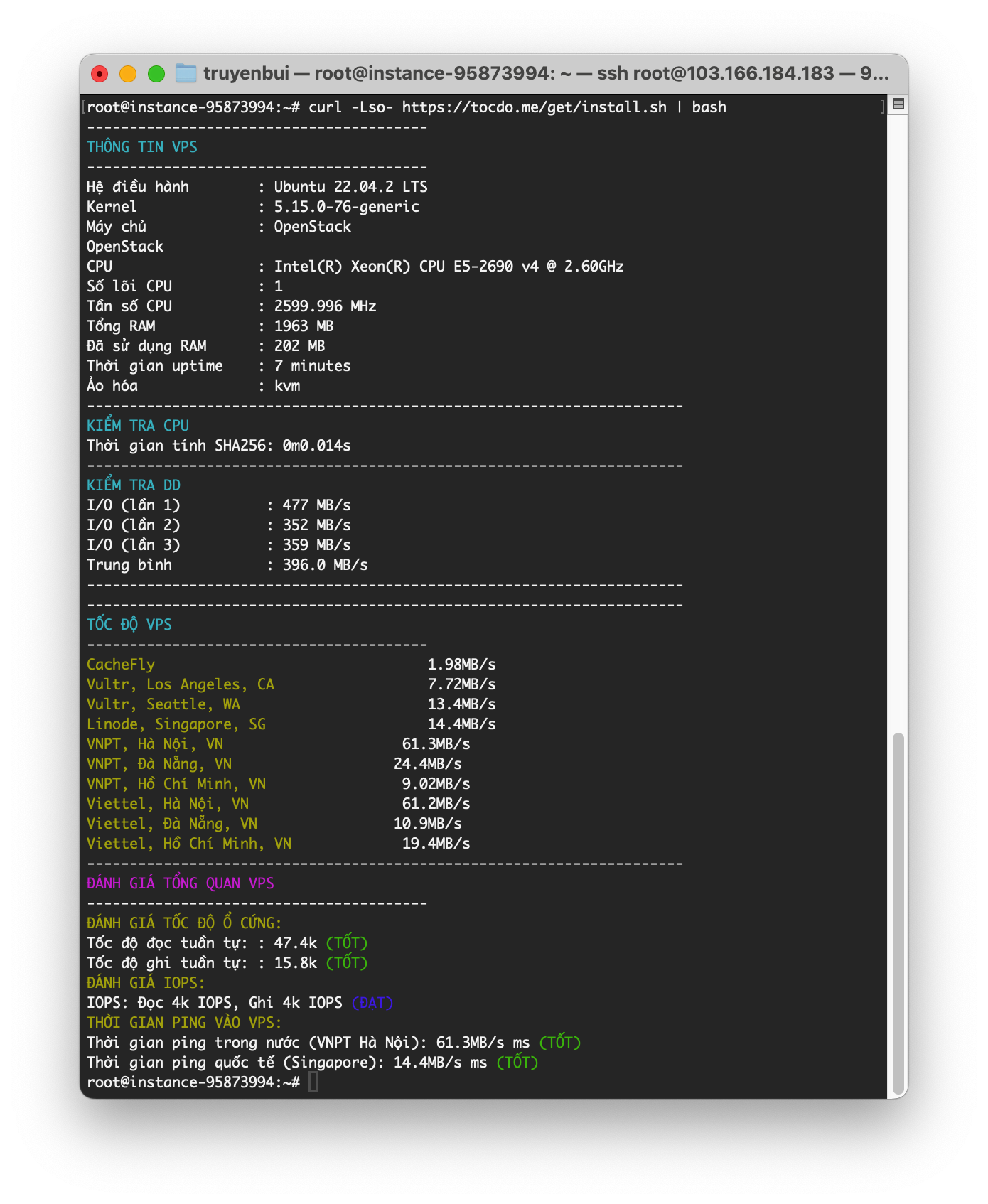Click the folder proxy icon in title bar
The width and height of the screenshot is (988, 1204).
(186, 73)
